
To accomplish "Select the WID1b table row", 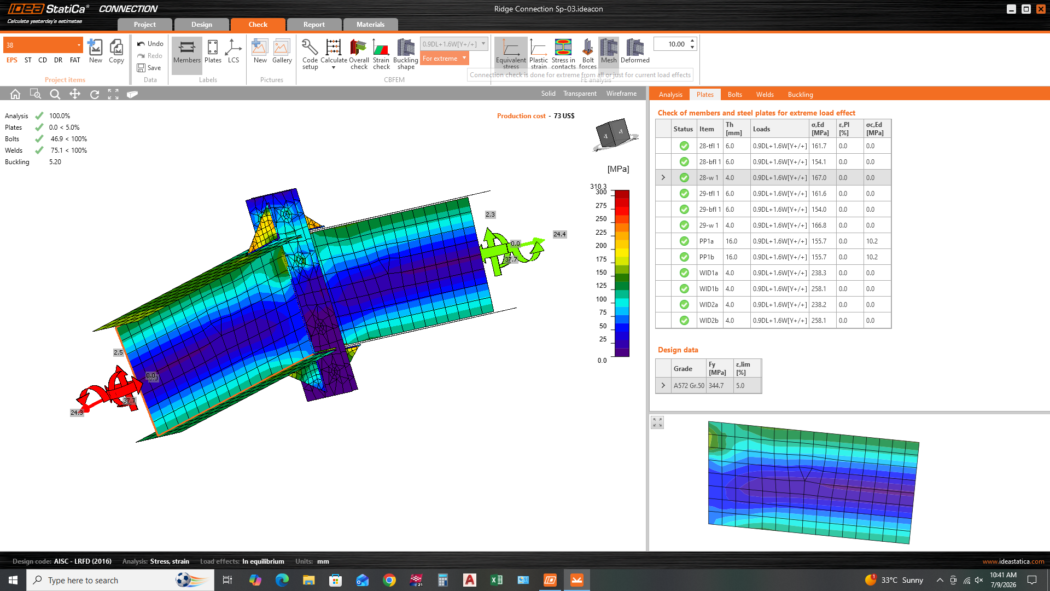I will [x=773, y=288].
